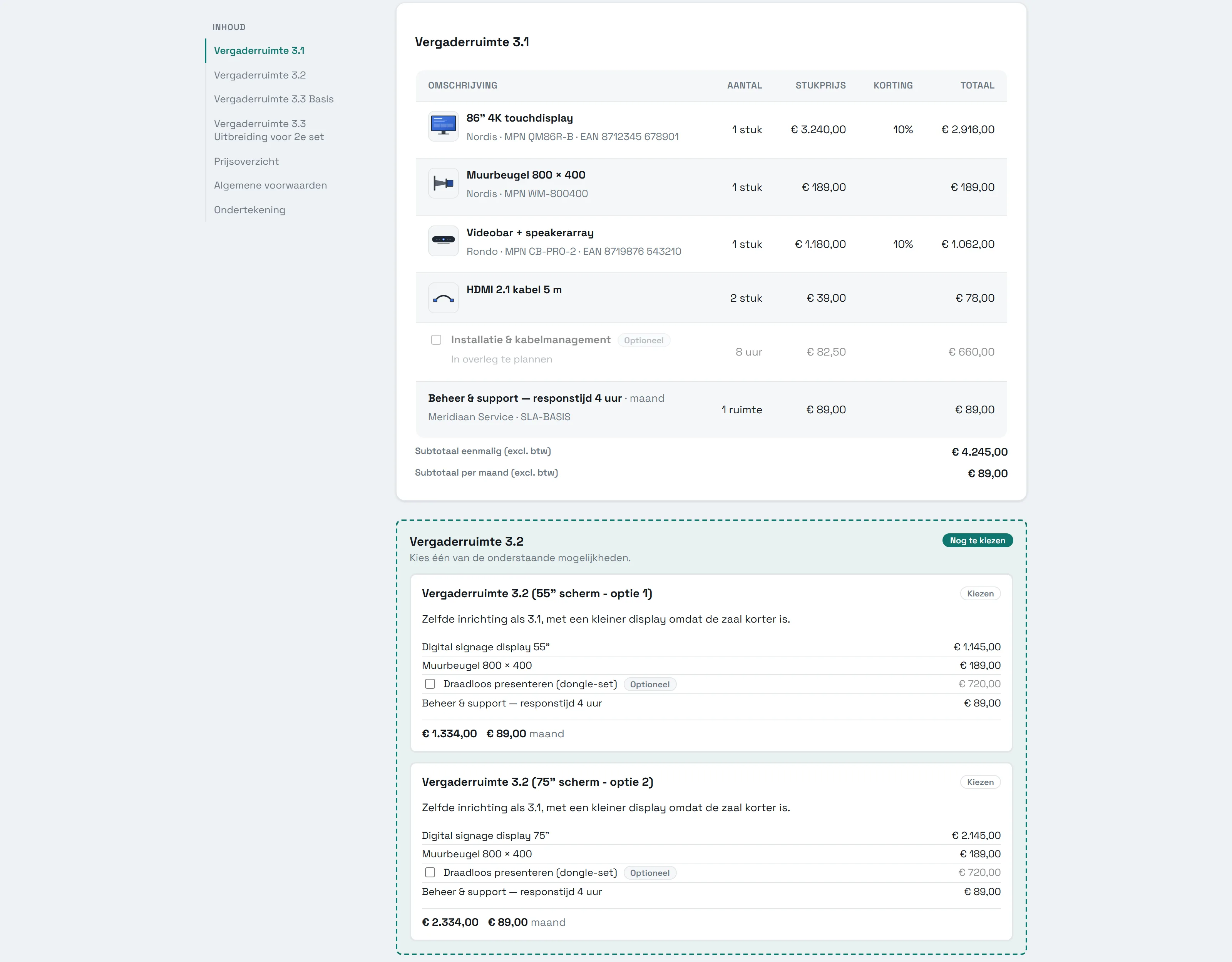Click the 1 ruimte quantity cell
The height and width of the screenshot is (962, 1232).
click(742, 409)
